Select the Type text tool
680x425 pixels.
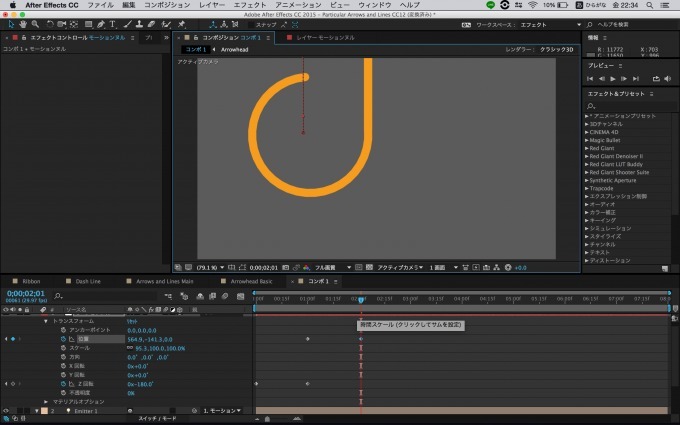(112, 24)
